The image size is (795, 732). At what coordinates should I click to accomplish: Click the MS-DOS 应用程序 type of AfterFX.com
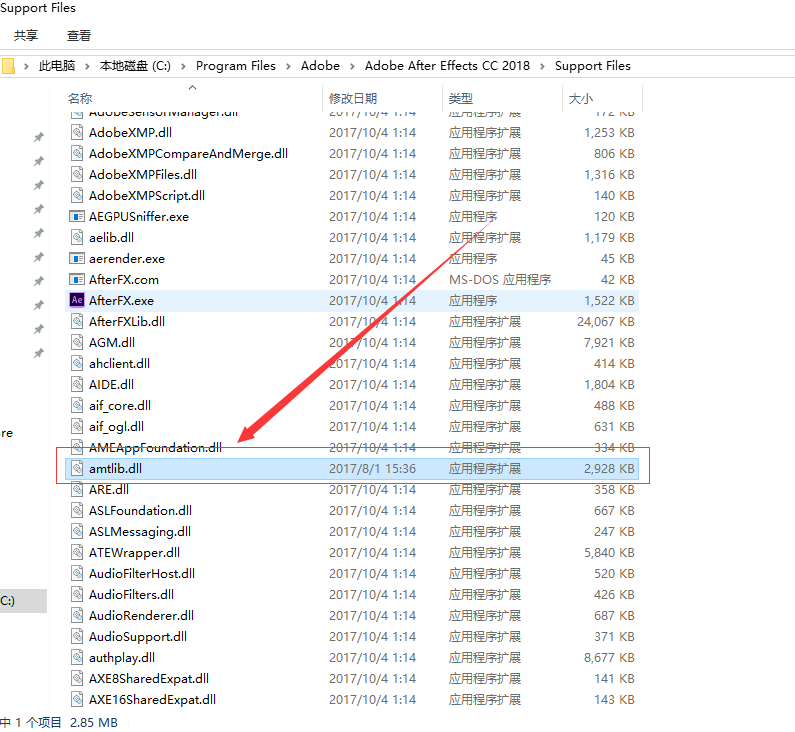coord(500,279)
